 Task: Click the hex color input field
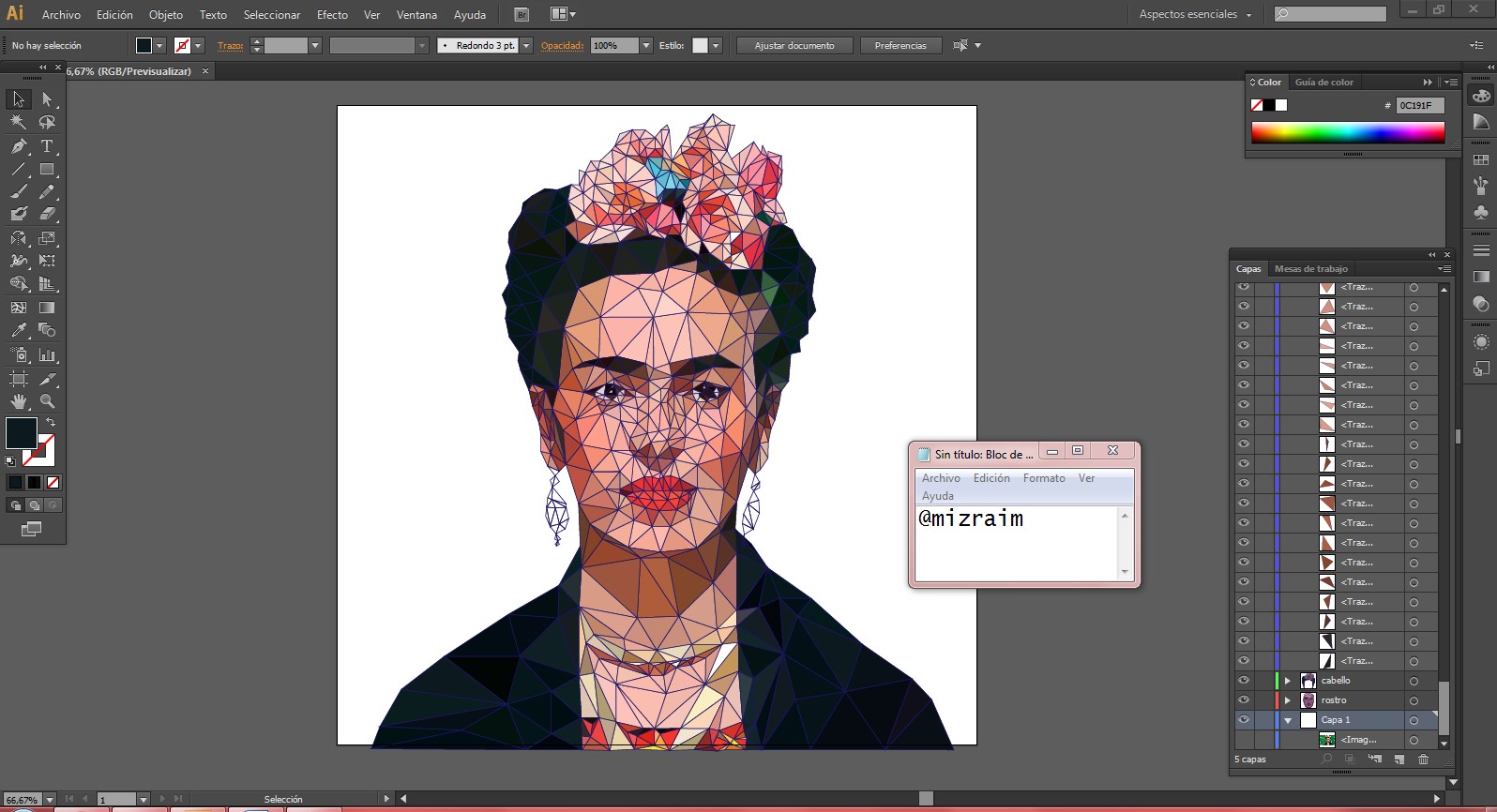(1420, 105)
